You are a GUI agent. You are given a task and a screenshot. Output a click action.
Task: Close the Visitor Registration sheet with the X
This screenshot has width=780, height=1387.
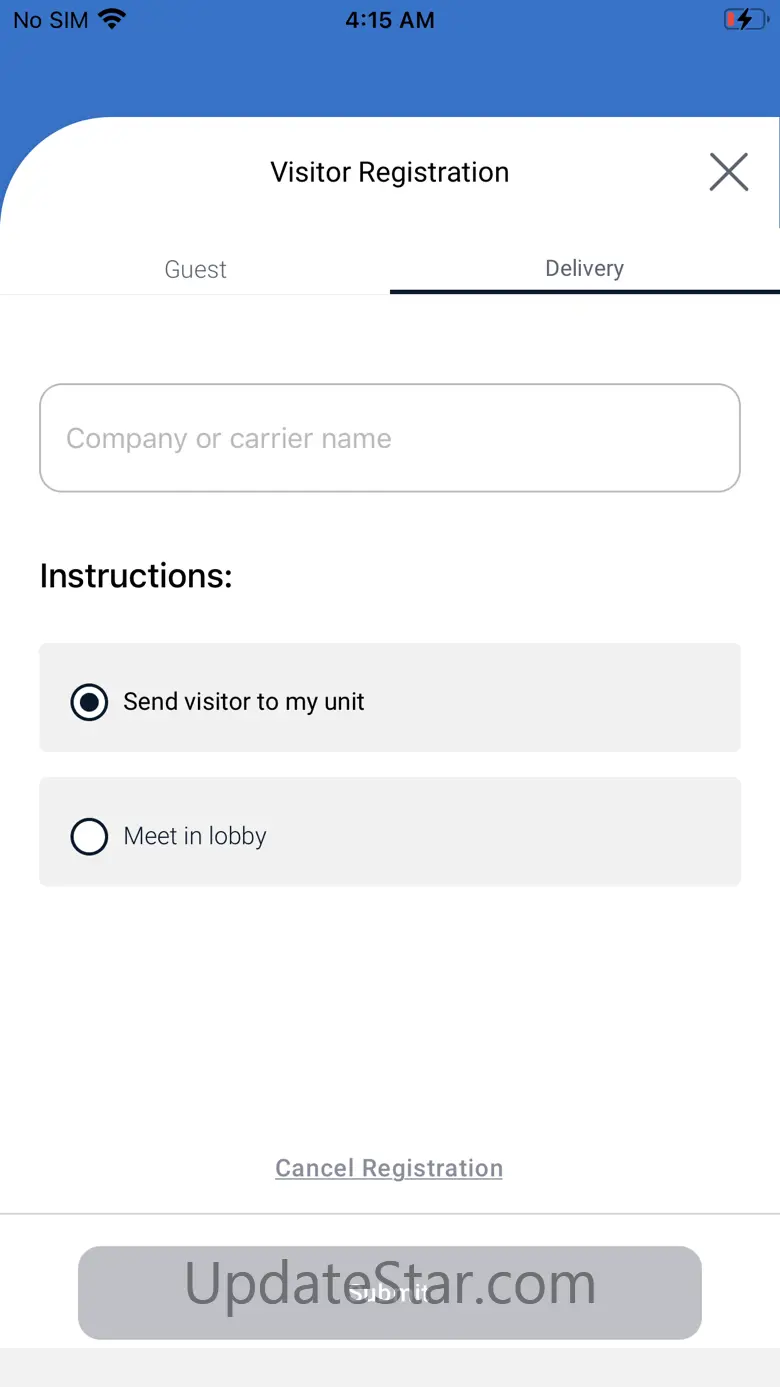click(728, 172)
